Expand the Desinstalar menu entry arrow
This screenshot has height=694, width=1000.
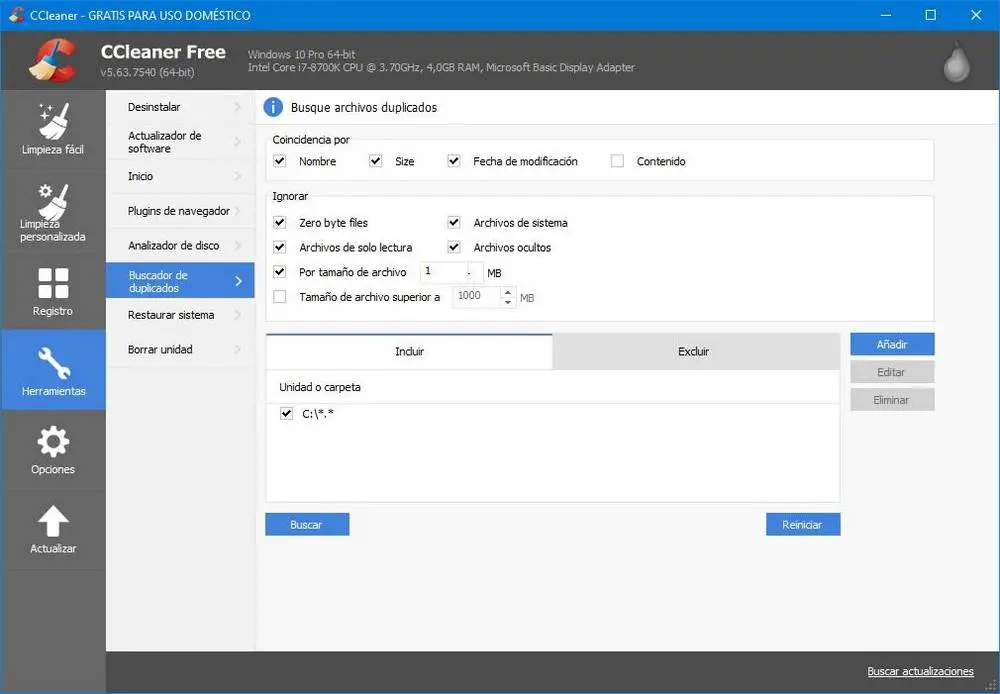[x=238, y=107]
